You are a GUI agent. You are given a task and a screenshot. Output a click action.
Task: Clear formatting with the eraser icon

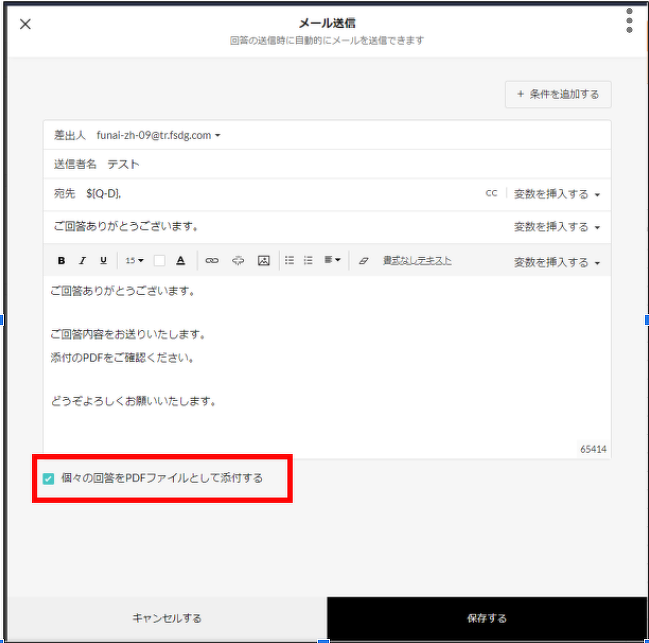(363, 261)
